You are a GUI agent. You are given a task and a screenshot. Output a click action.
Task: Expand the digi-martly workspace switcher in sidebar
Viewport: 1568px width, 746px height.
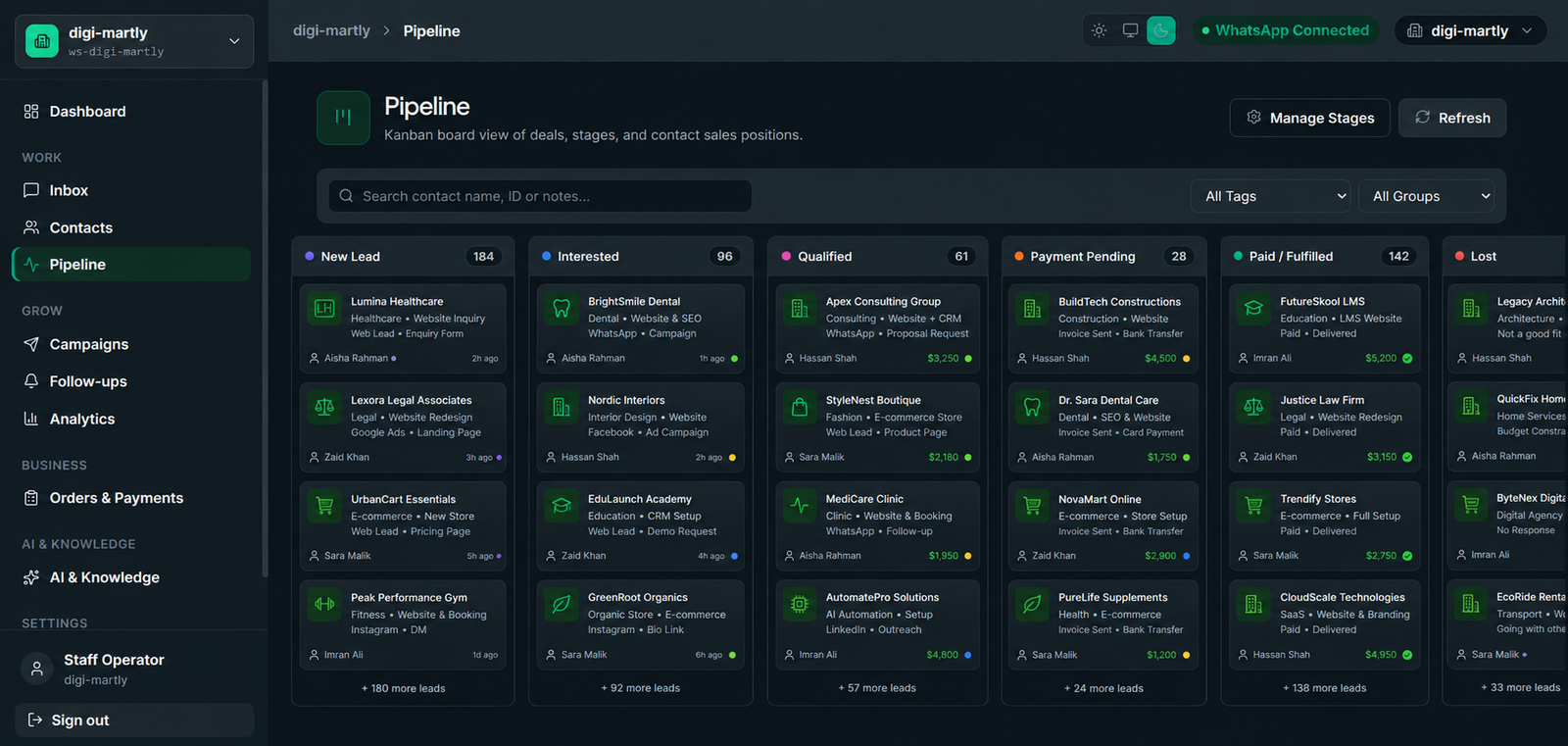coord(134,41)
